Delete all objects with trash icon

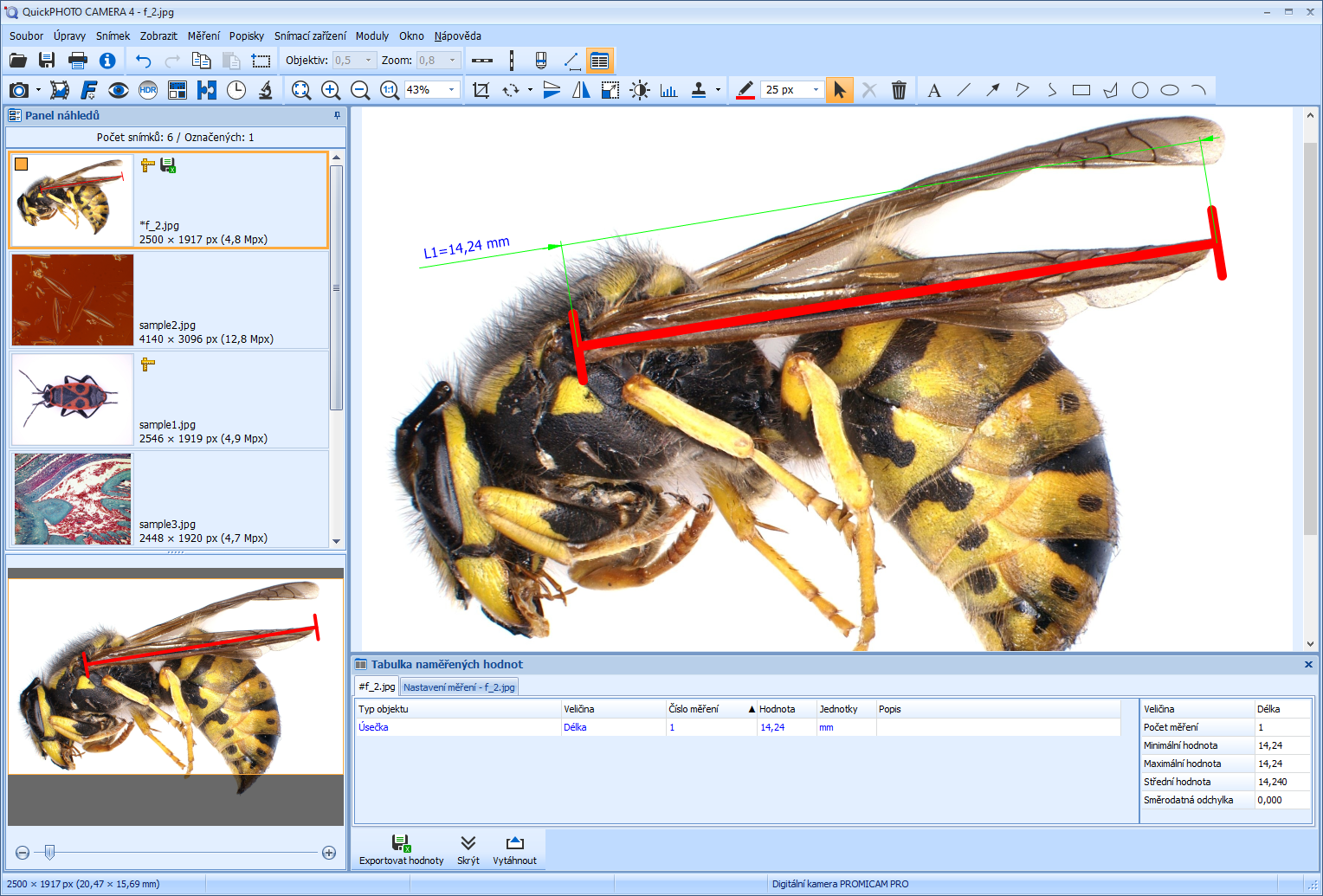(x=899, y=90)
